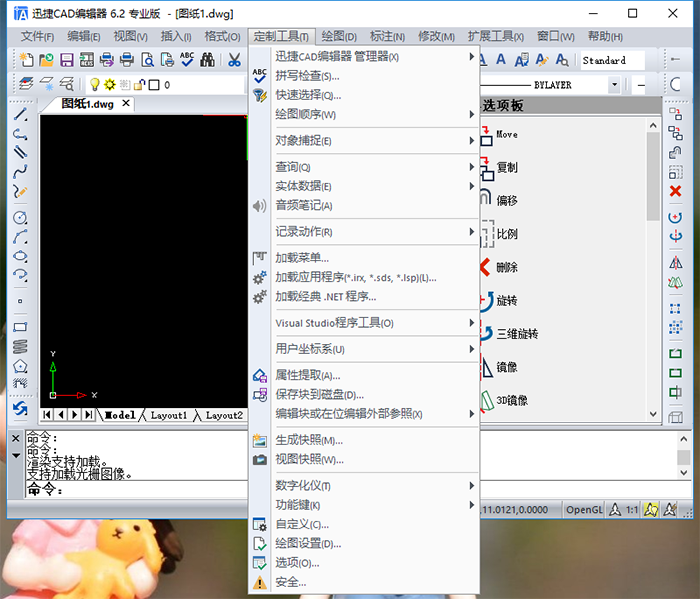This screenshot has height=599, width=700.
Task: Toggle layer freeze sun icon
Action: coord(110,84)
